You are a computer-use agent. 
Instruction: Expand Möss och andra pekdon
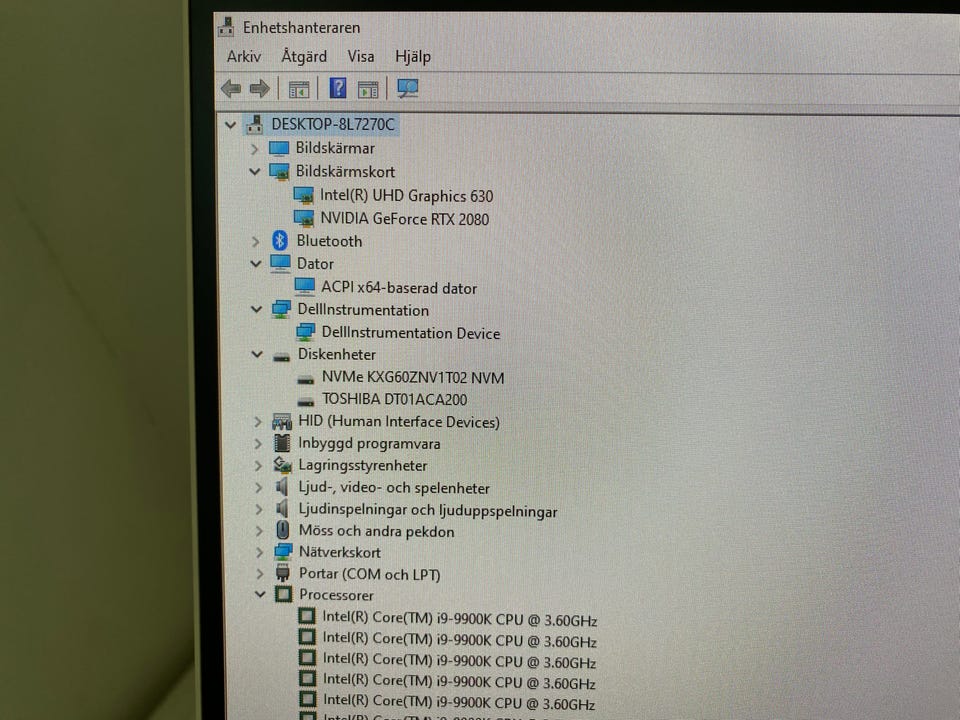[259, 531]
